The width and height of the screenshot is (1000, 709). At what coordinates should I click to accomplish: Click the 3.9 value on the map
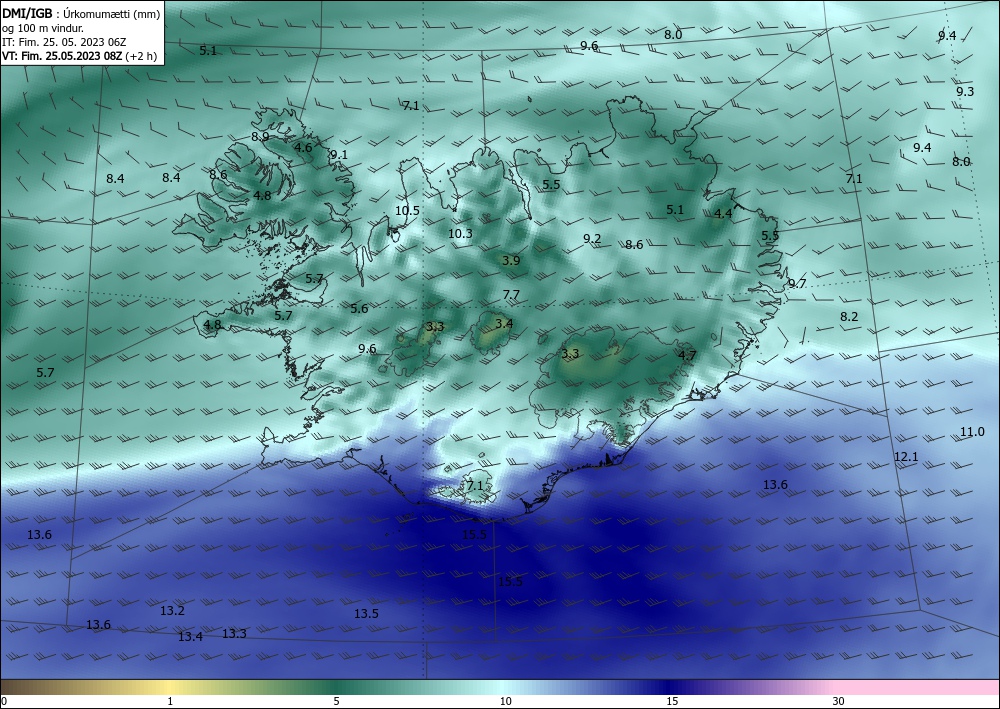tap(511, 260)
